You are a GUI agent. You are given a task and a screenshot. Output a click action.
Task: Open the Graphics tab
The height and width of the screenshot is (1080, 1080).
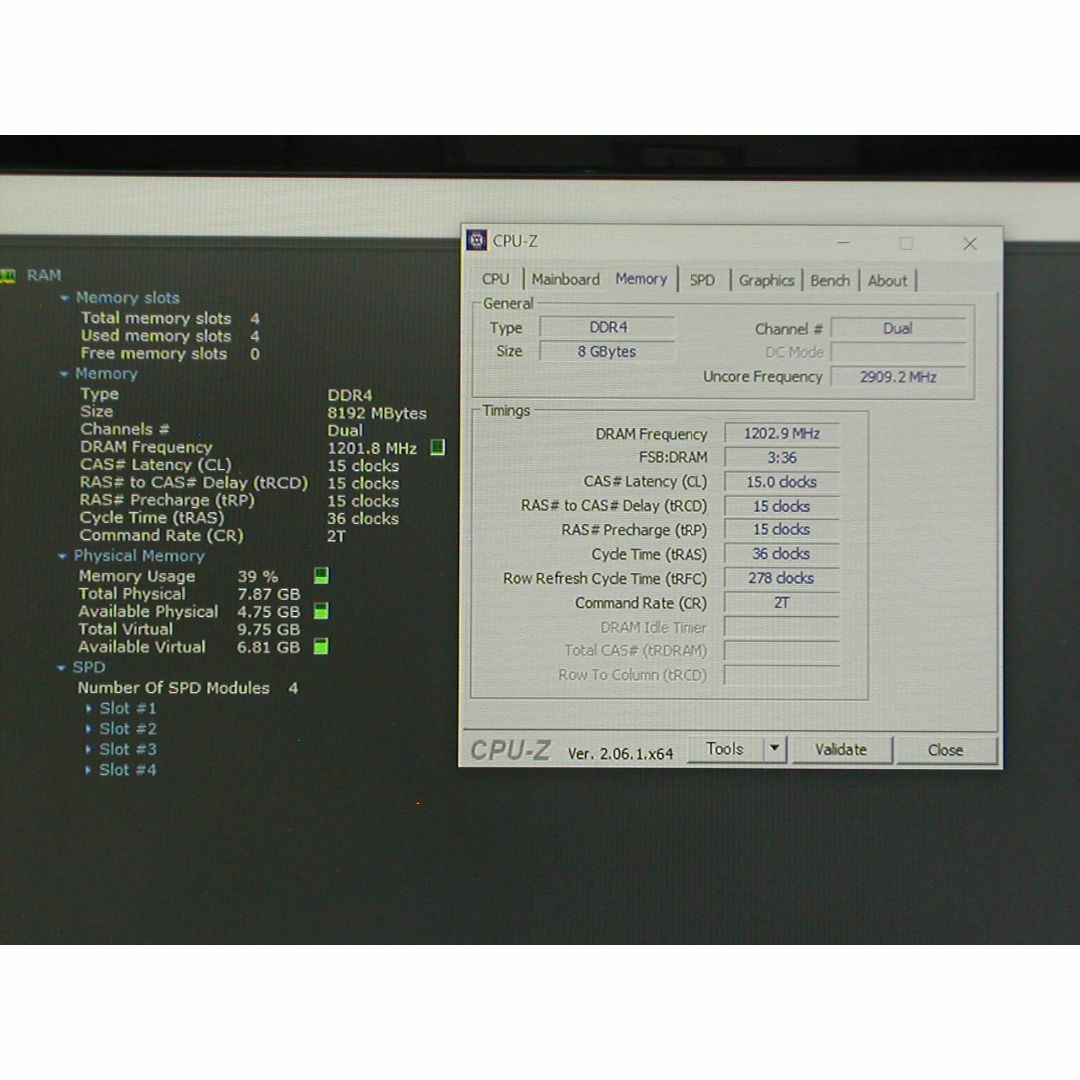click(767, 280)
